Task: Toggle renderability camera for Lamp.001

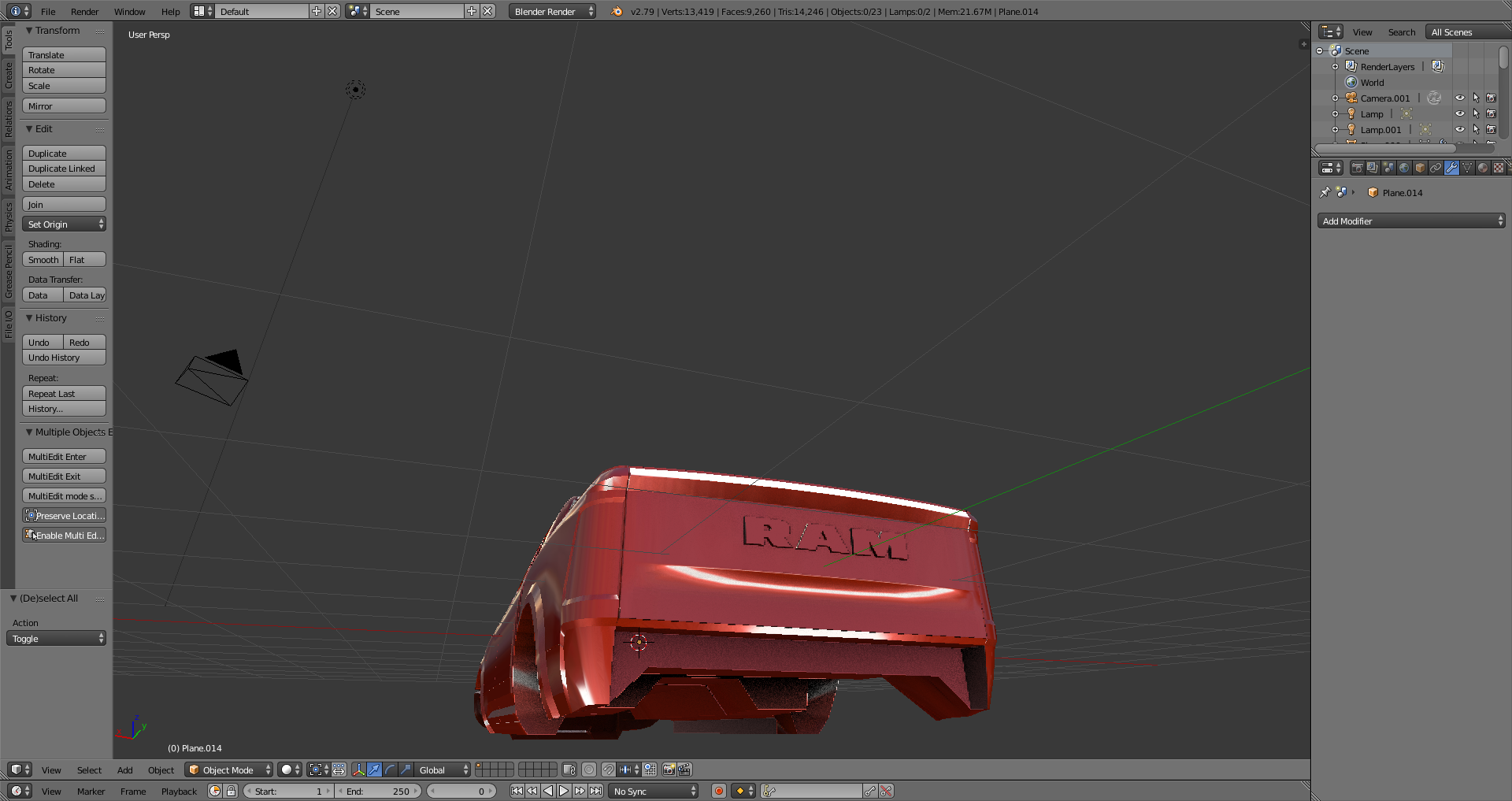Action: click(x=1491, y=129)
